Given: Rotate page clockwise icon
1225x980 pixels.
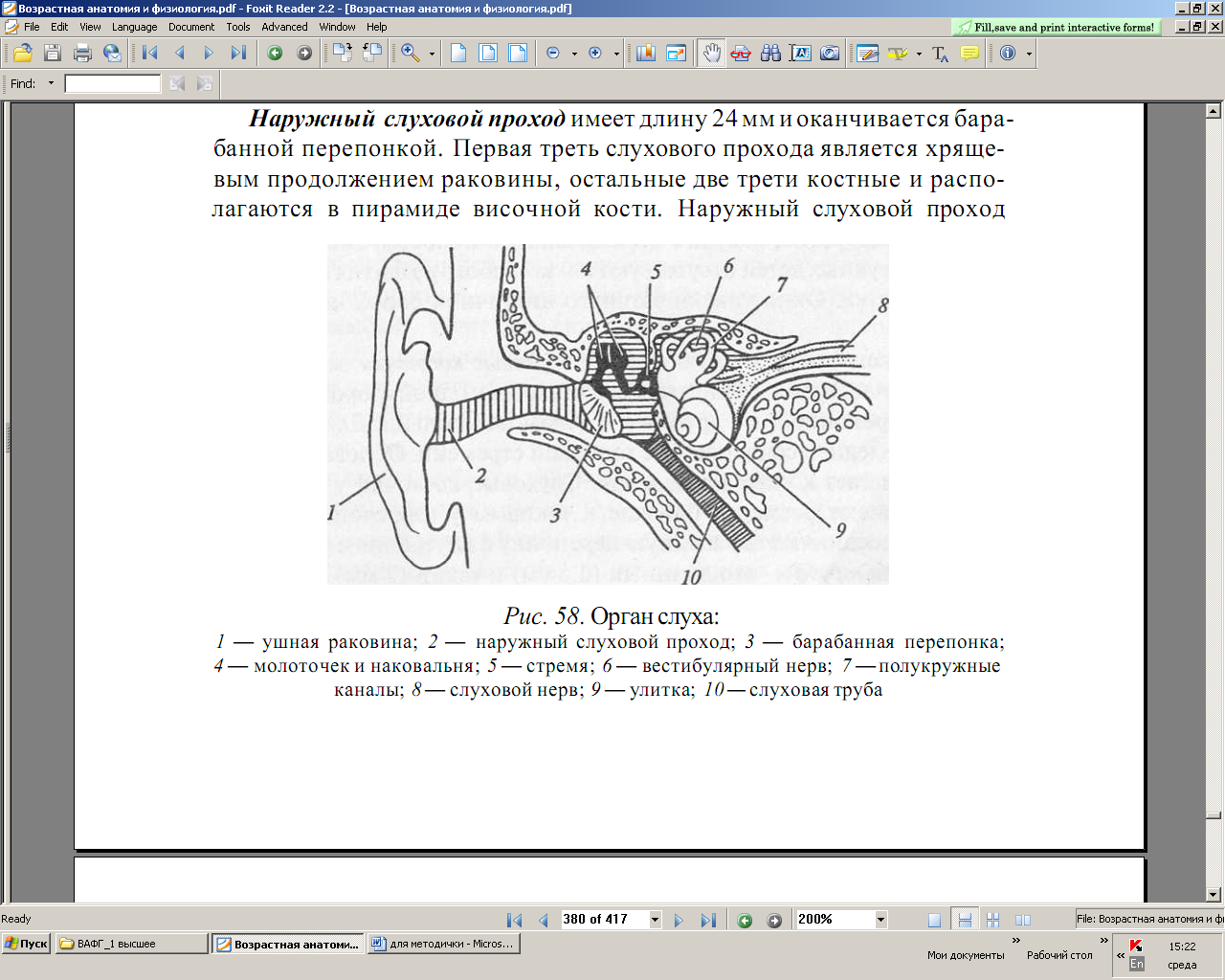Looking at the screenshot, I should 342,54.
